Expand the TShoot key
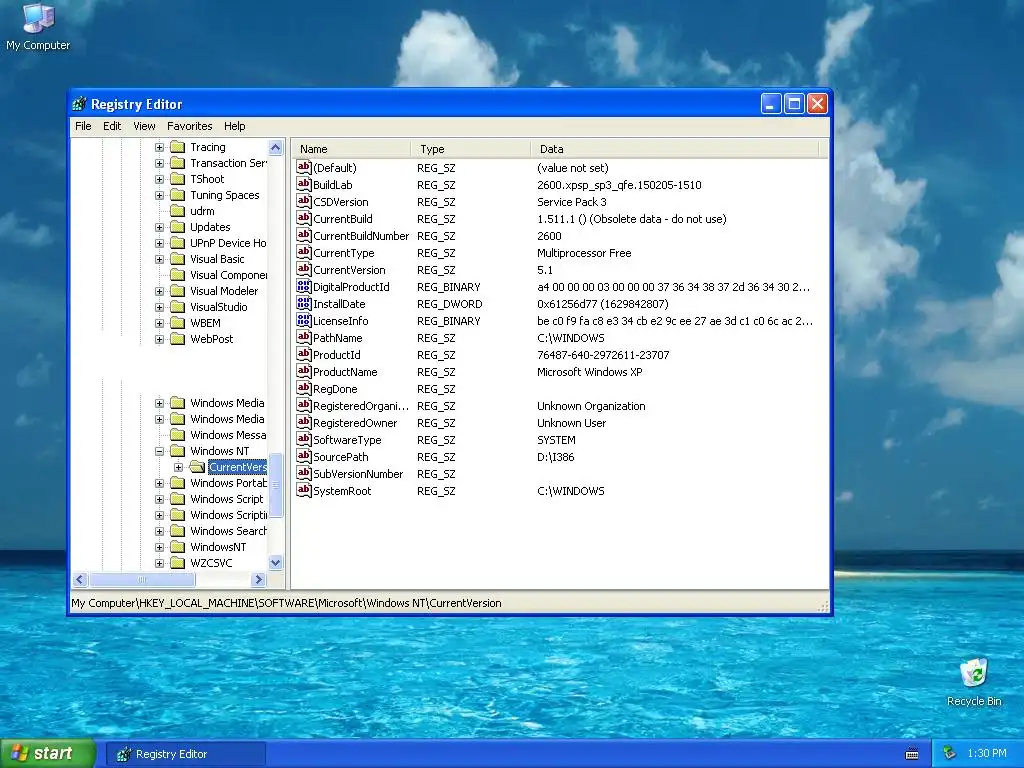This screenshot has height=768, width=1024. coord(159,180)
